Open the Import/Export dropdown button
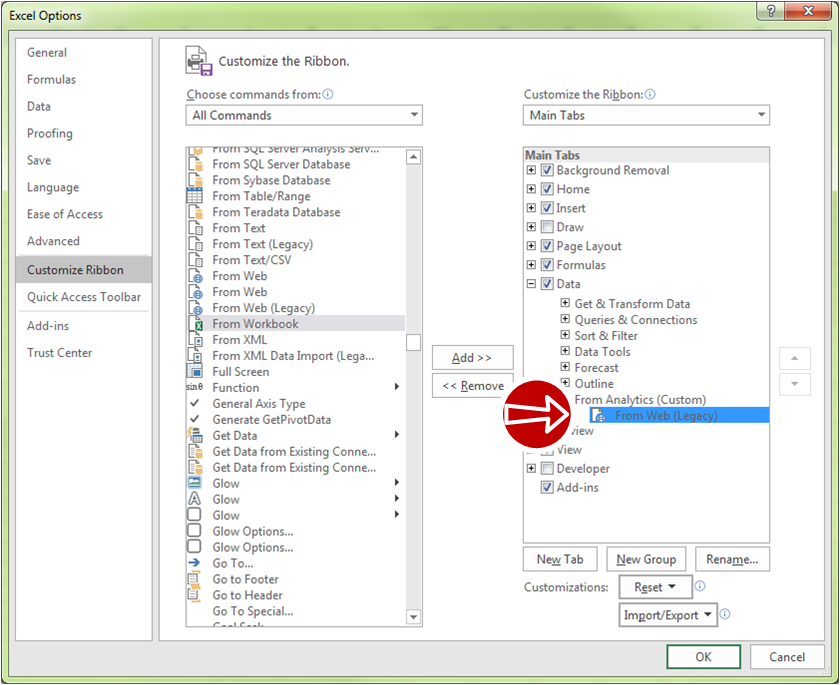Image resolution: width=840 pixels, height=685 pixels. [667, 615]
